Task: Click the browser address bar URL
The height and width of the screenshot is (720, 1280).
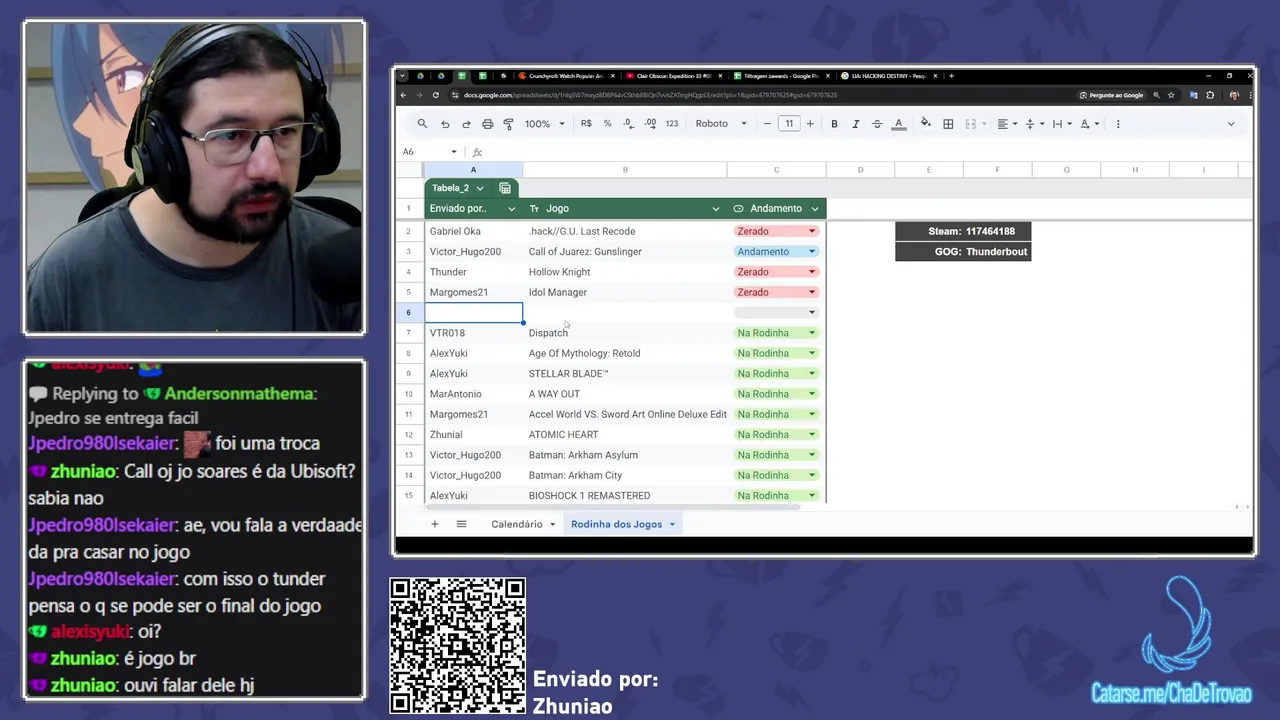Action: [650, 95]
